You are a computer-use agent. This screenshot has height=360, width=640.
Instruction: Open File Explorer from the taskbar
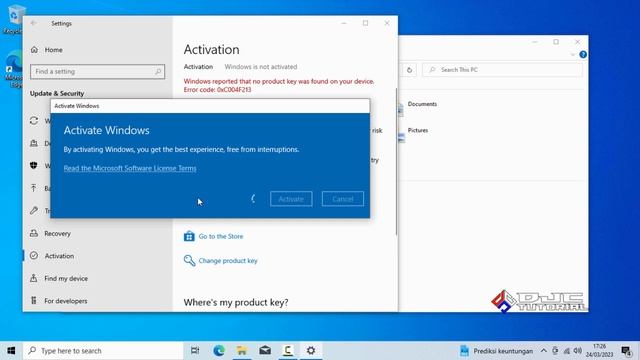coord(242,351)
